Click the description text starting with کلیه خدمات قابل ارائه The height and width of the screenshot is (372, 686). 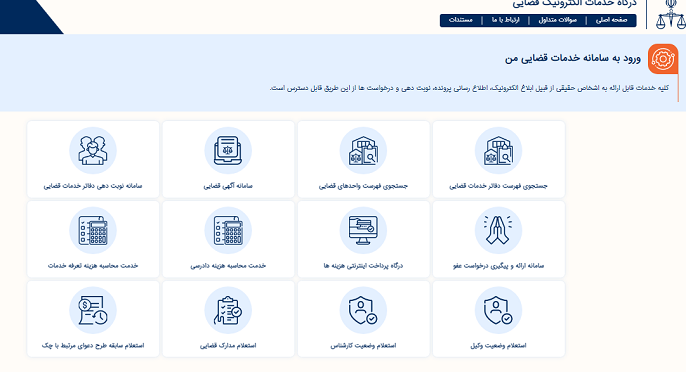pyautogui.click(x=469, y=88)
